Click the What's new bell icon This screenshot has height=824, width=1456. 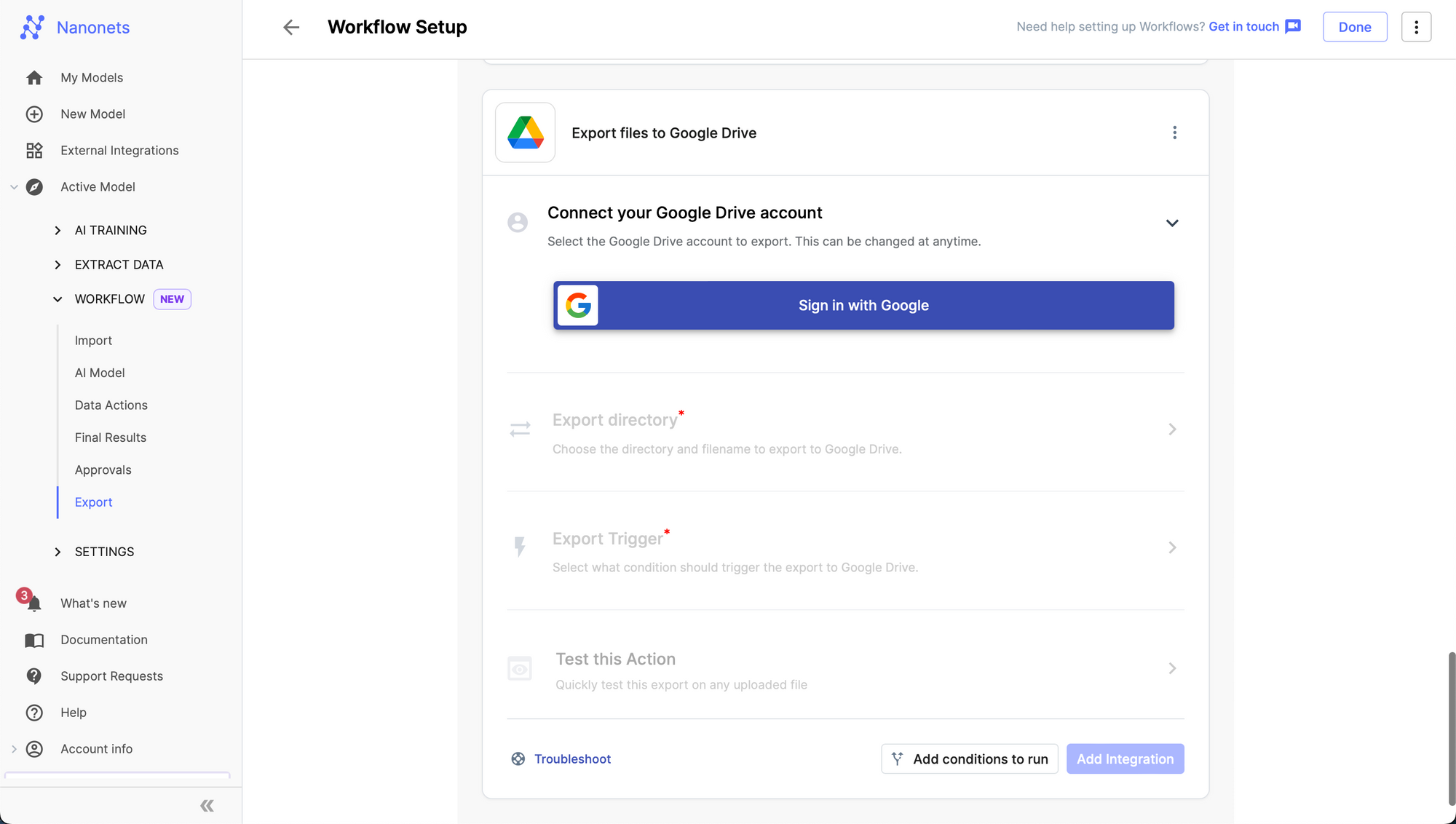(x=33, y=603)
